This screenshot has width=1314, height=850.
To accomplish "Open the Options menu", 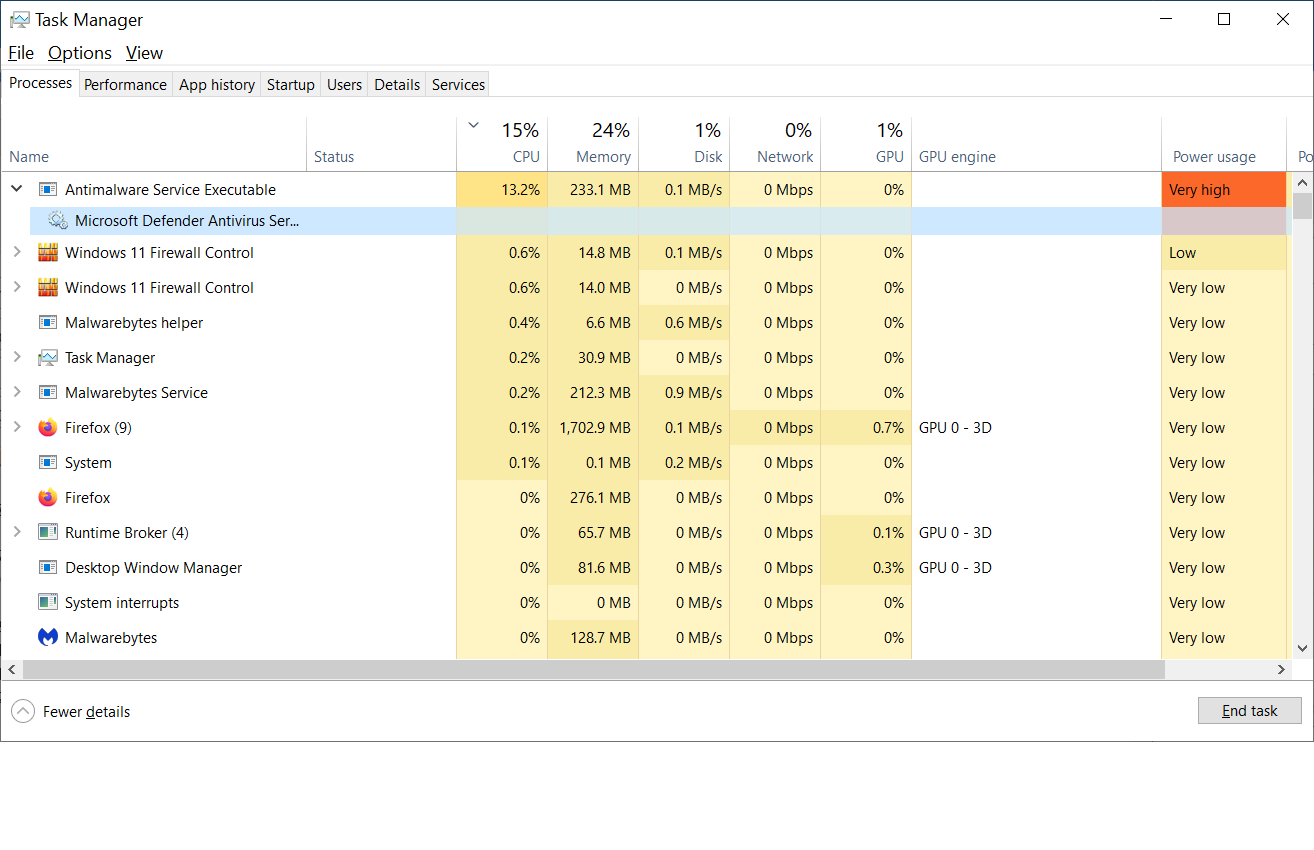I will coord(79,52).
